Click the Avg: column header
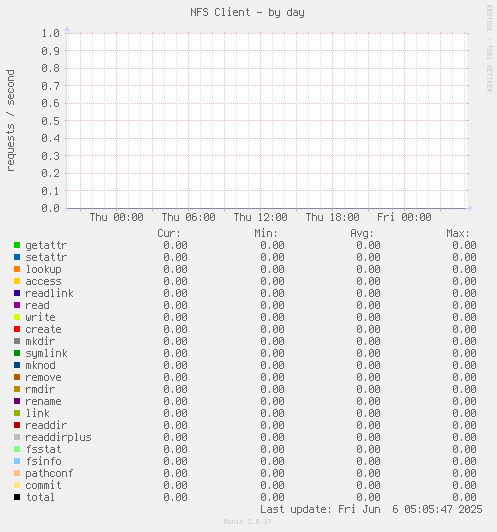Image resolution: width=497 pixels, height=532 pixels. [362, 233]
